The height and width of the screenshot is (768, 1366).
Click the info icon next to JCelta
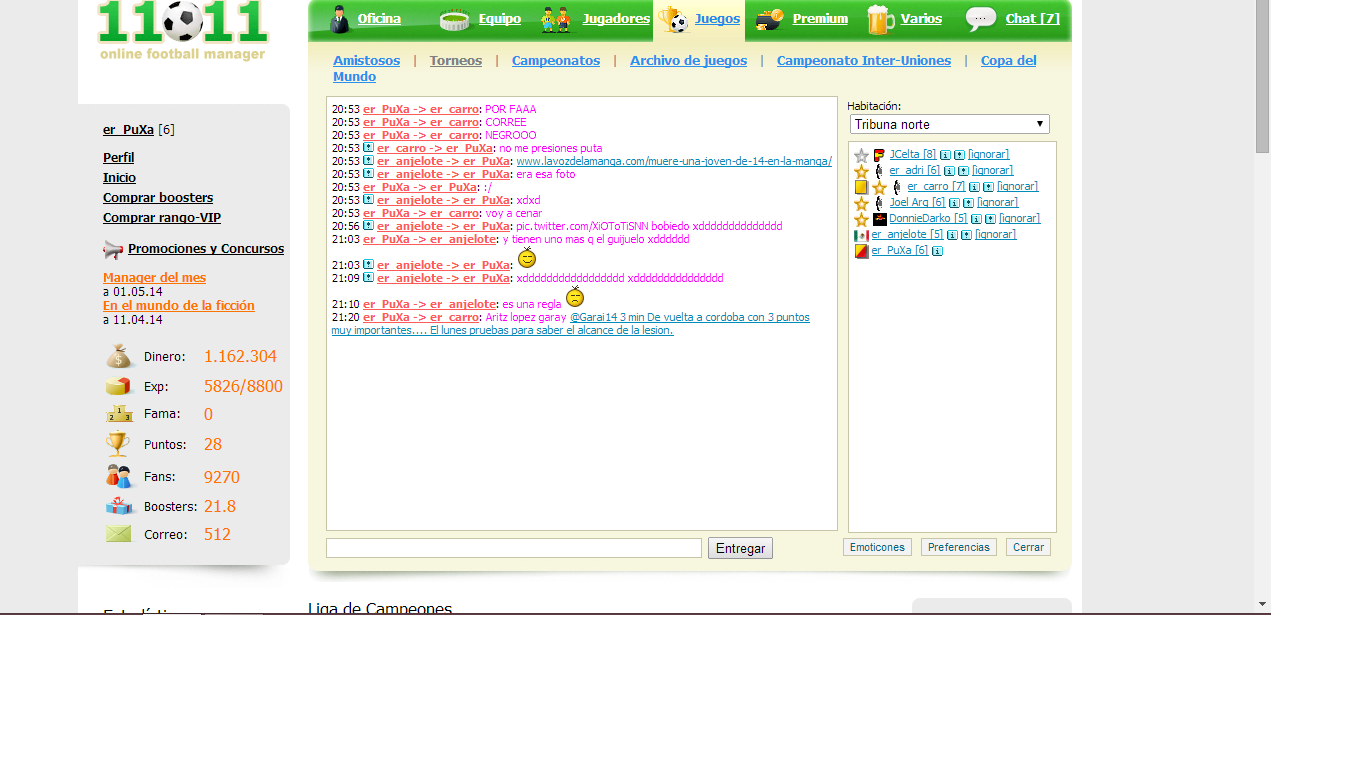coord(945,155)
